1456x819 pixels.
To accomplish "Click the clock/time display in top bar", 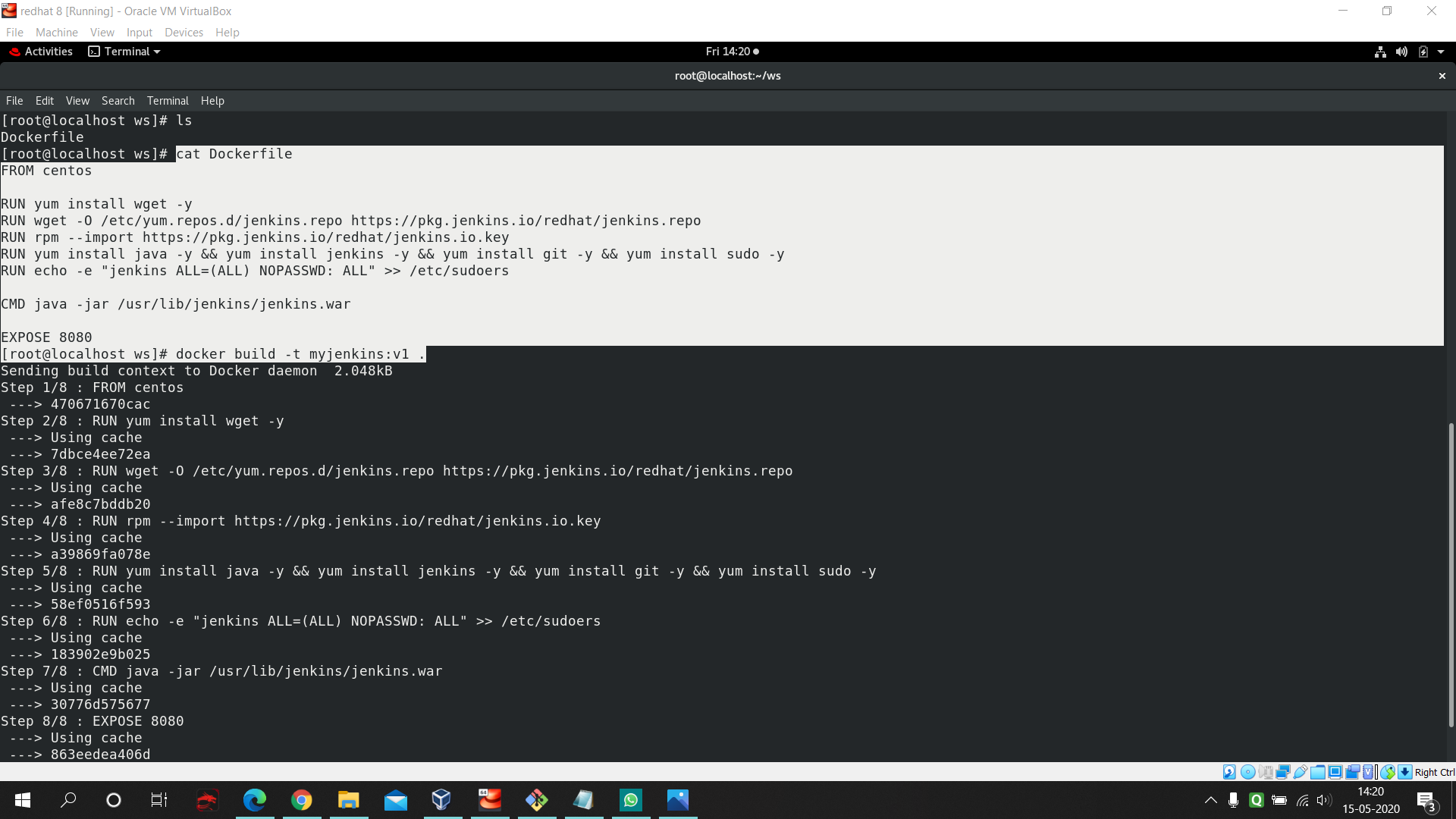I will [727, 51].
